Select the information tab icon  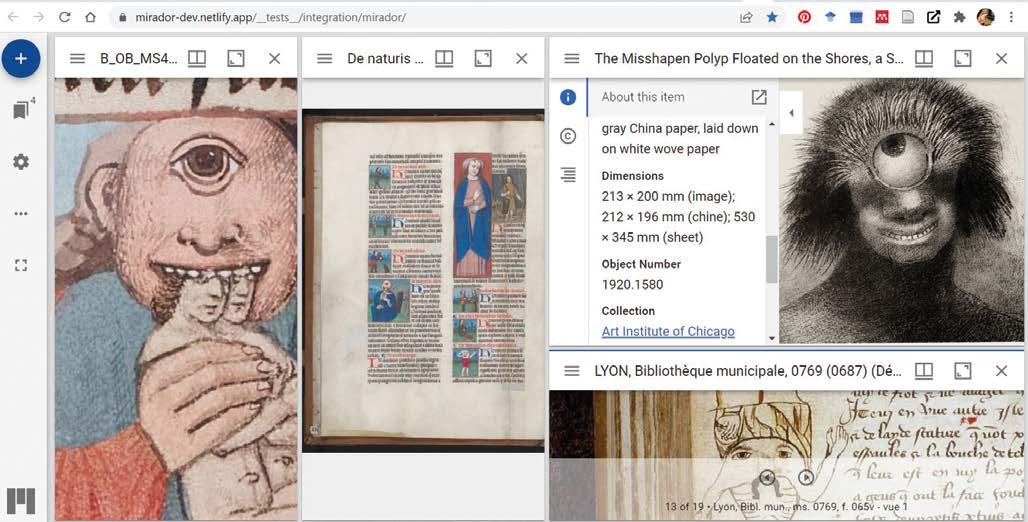pyautogui.click(x=568, y=97)
